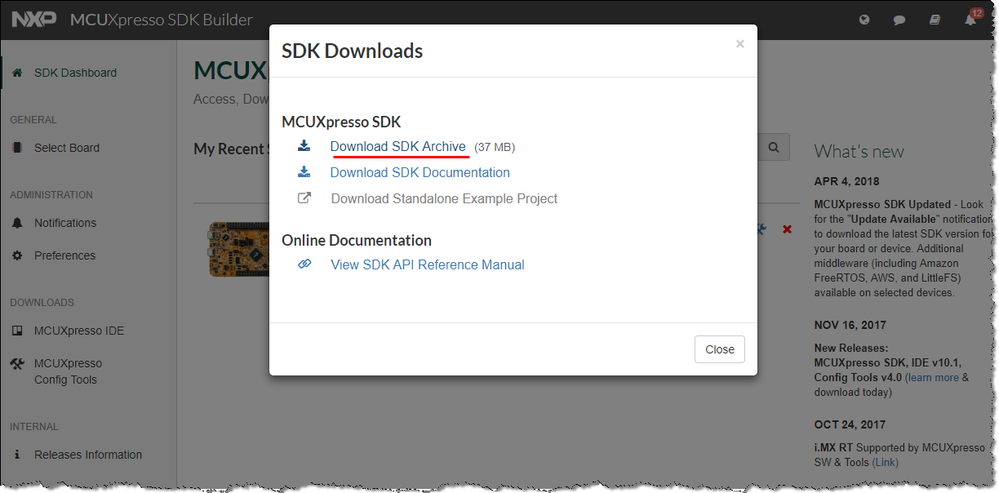Click the gear icon beside Preferences
The image size is (999, 493).
pyautogui.click(x=17, y=255)
